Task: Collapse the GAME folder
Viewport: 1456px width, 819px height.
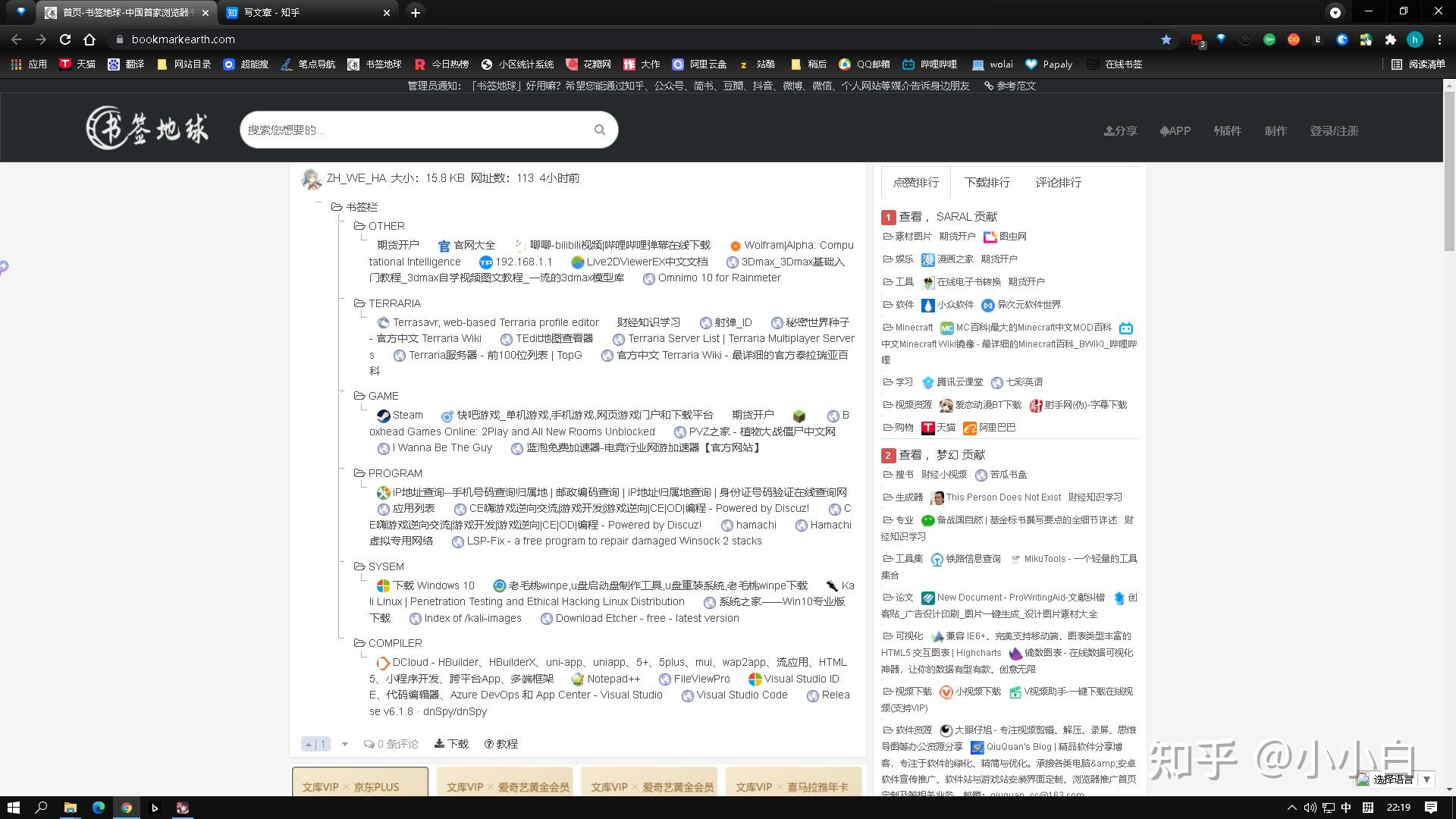Action: [x=359, y=396]
